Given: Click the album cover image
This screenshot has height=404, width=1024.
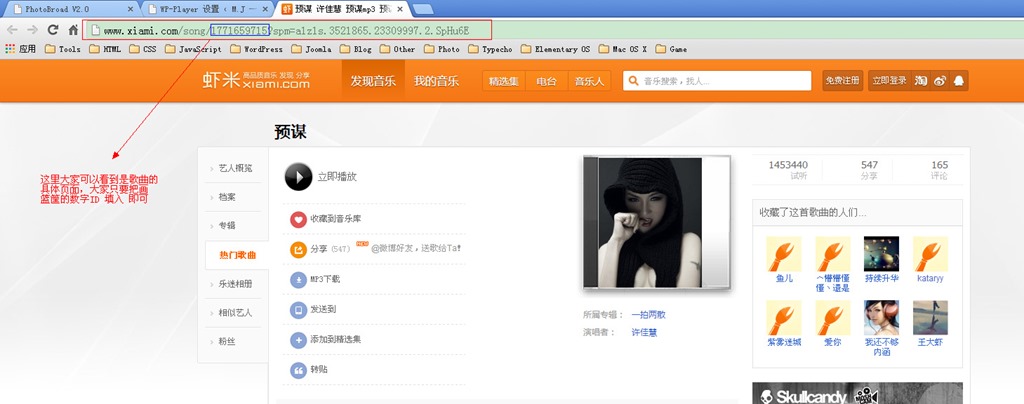Looking at the screenshot, I should coord(656,223).
